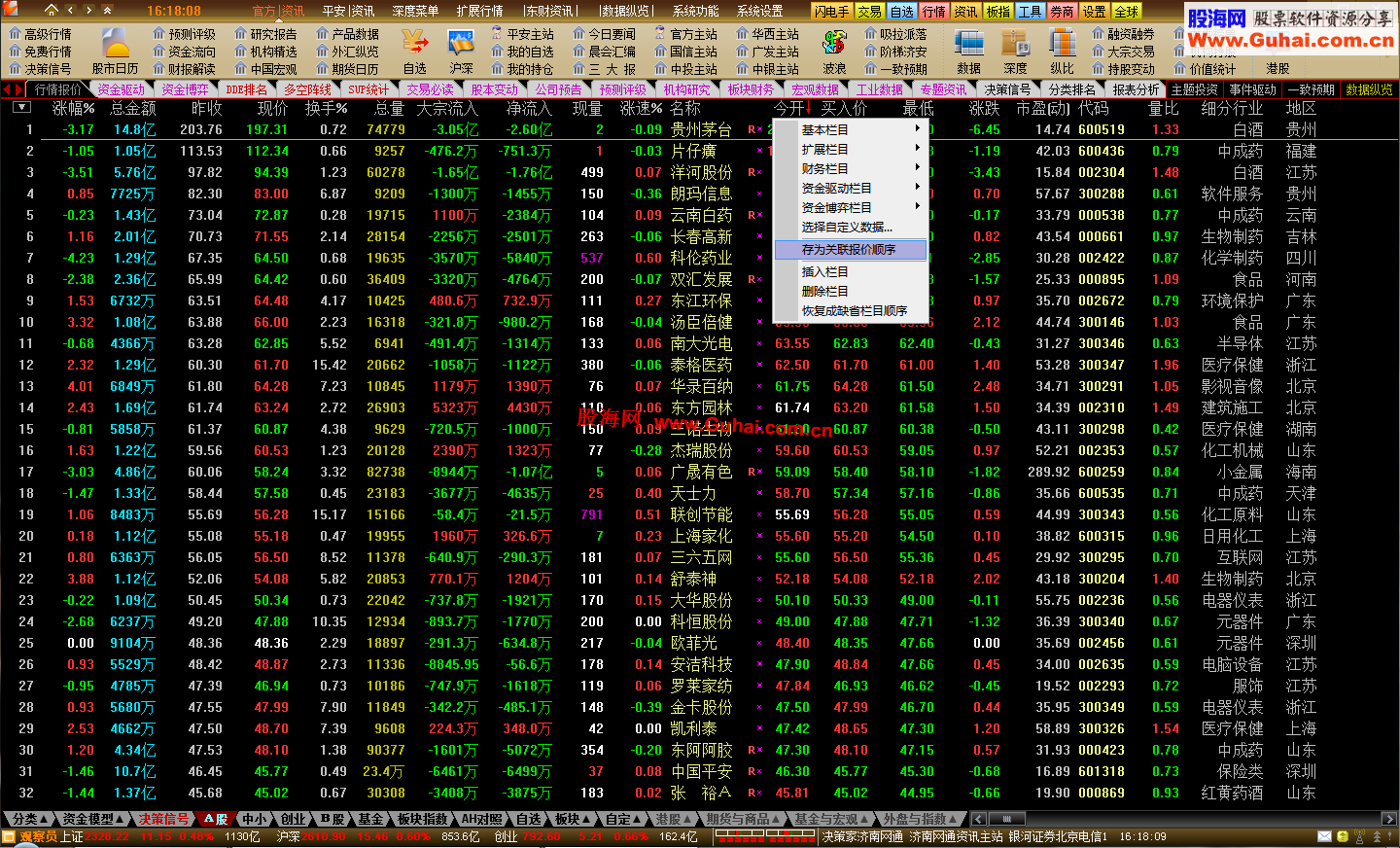The width and height of the screenshot is (1400, 848).
Task: Select stock code 600436
Action: pos(1102,151)
